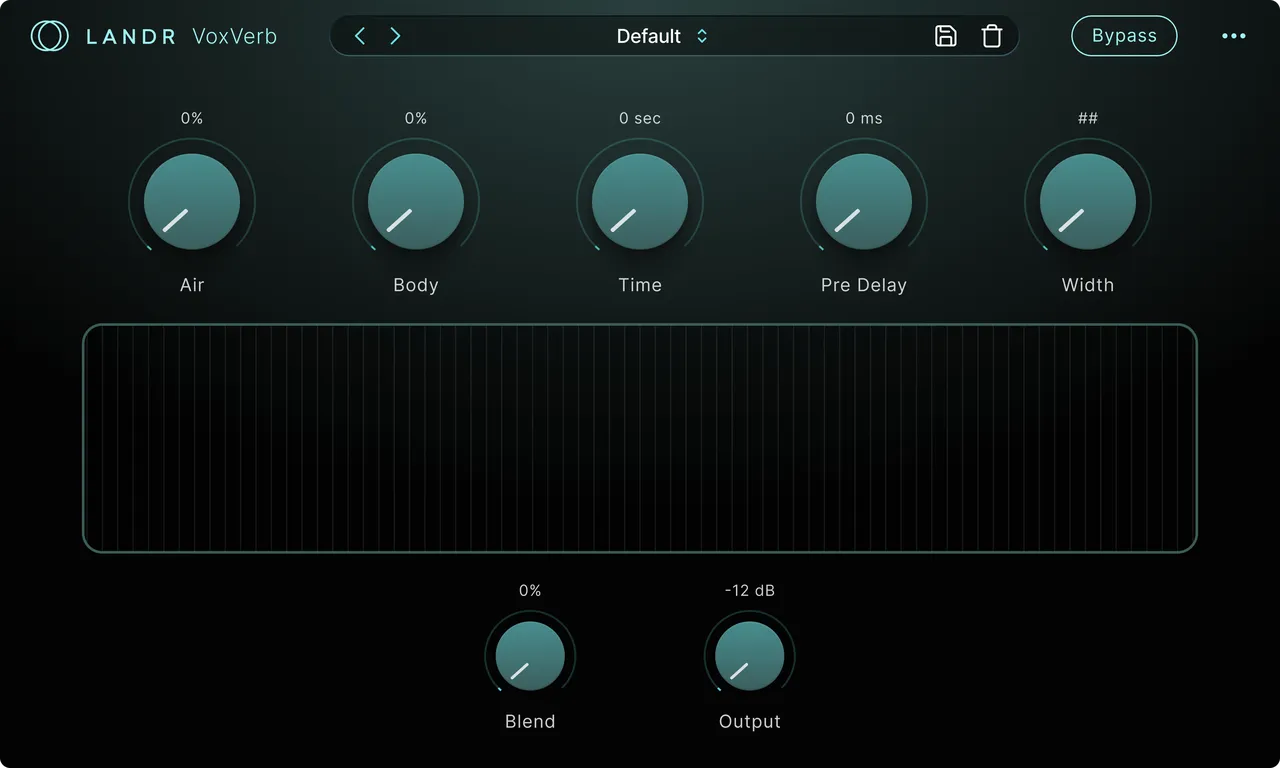Click the VoxVerb product name text
The height and width of the screenshot is (768, 1280).
point(235,37)
